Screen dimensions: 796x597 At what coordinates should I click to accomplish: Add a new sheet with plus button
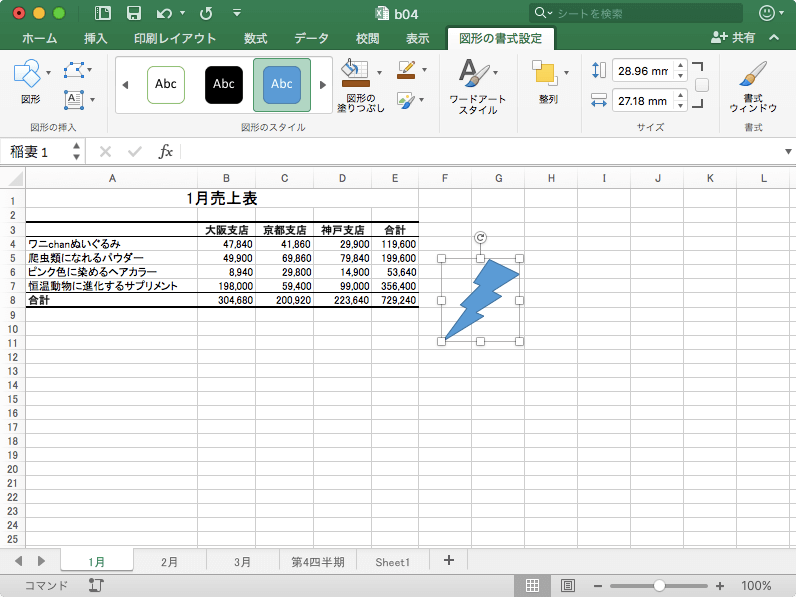[449, 560]
